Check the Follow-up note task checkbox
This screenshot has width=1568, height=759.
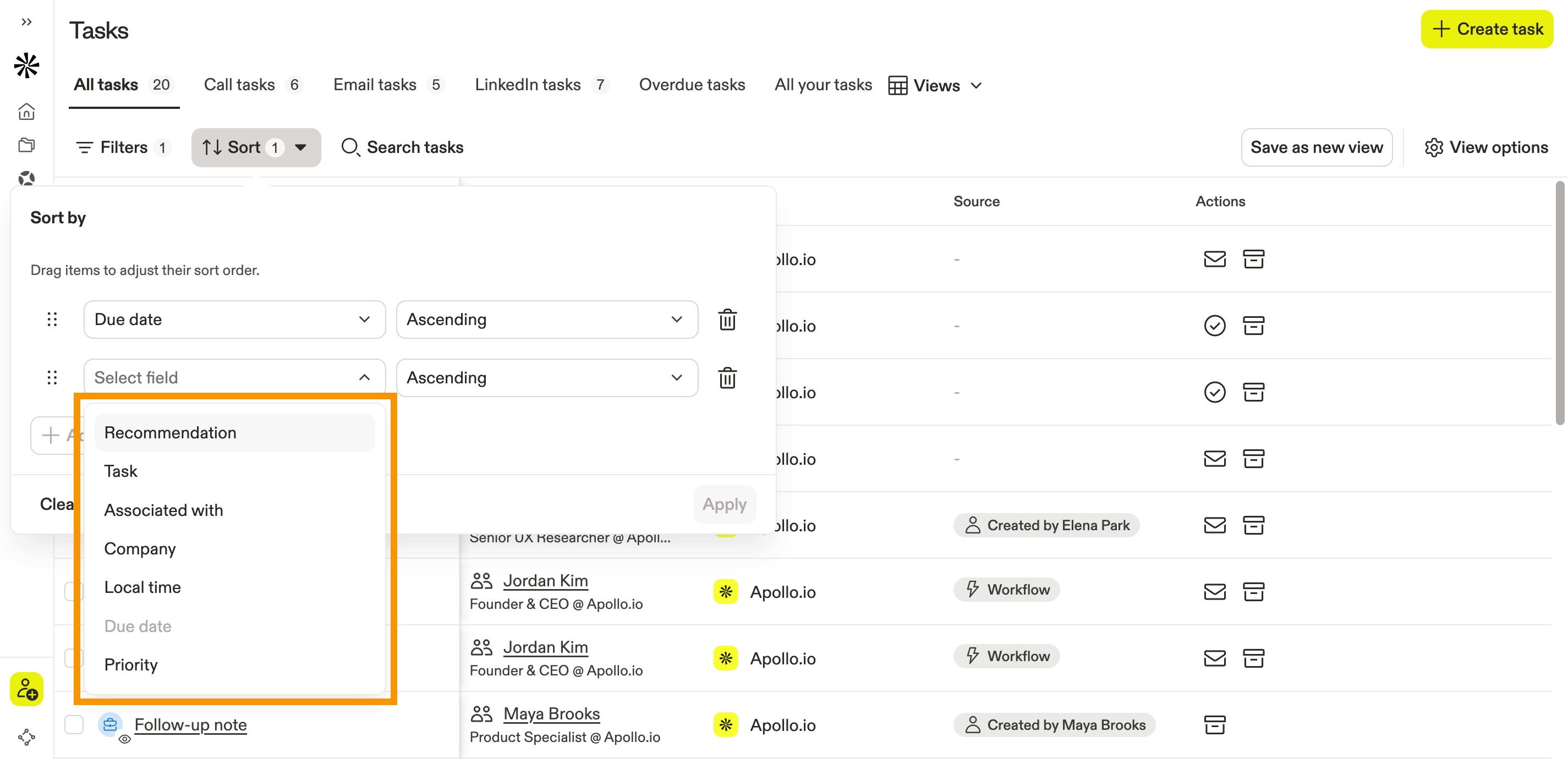[x=74, y=724]
